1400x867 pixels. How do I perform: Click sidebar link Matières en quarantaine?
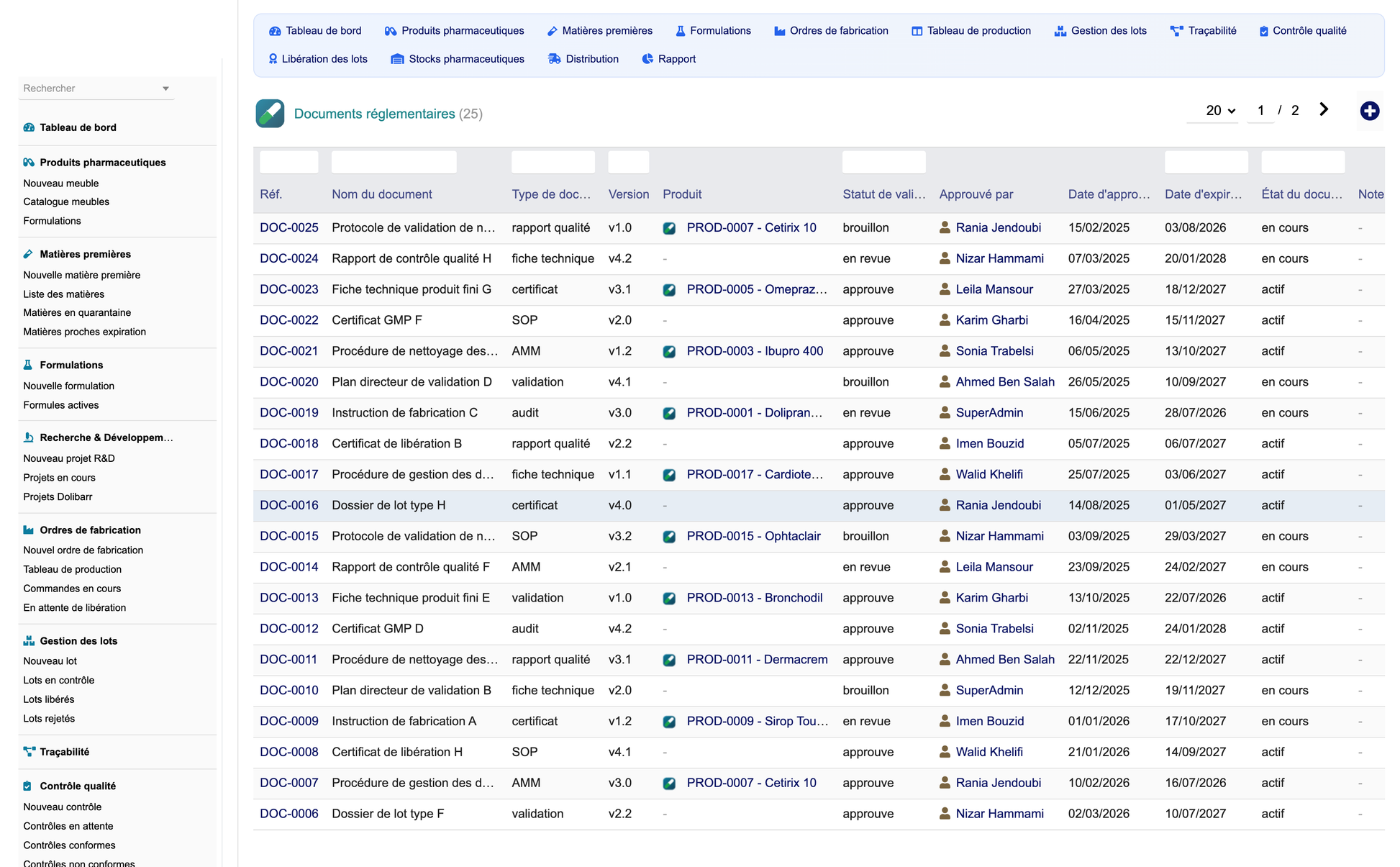tap(77, 313)
